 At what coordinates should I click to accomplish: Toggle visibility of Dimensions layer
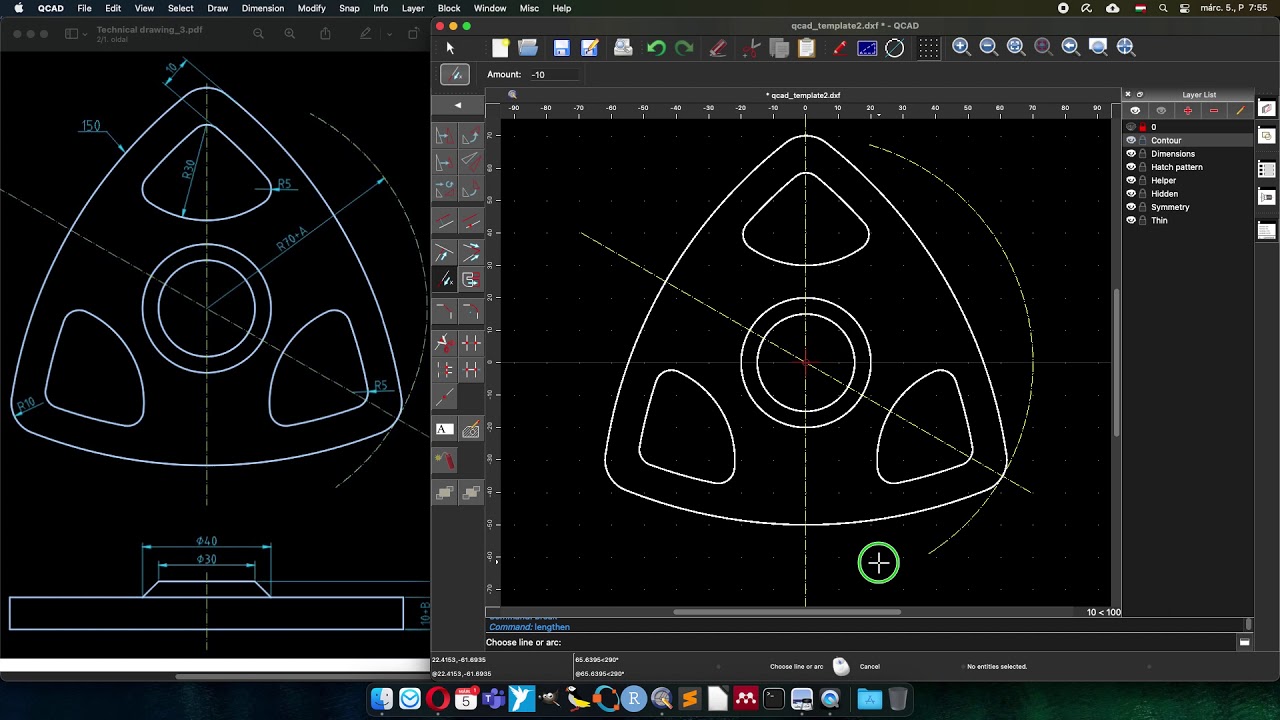pos(1131,154)
